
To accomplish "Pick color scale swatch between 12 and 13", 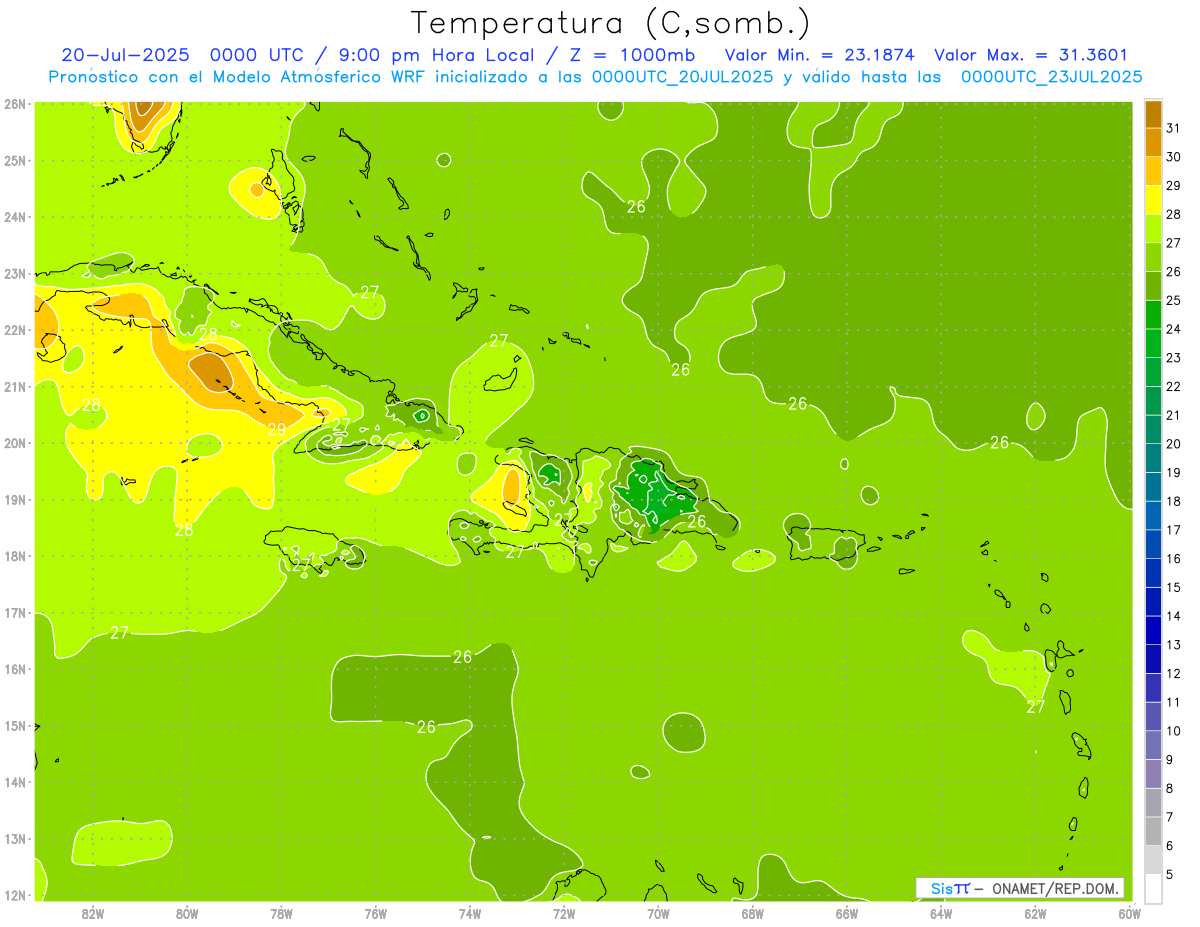I will [1153, 658].
